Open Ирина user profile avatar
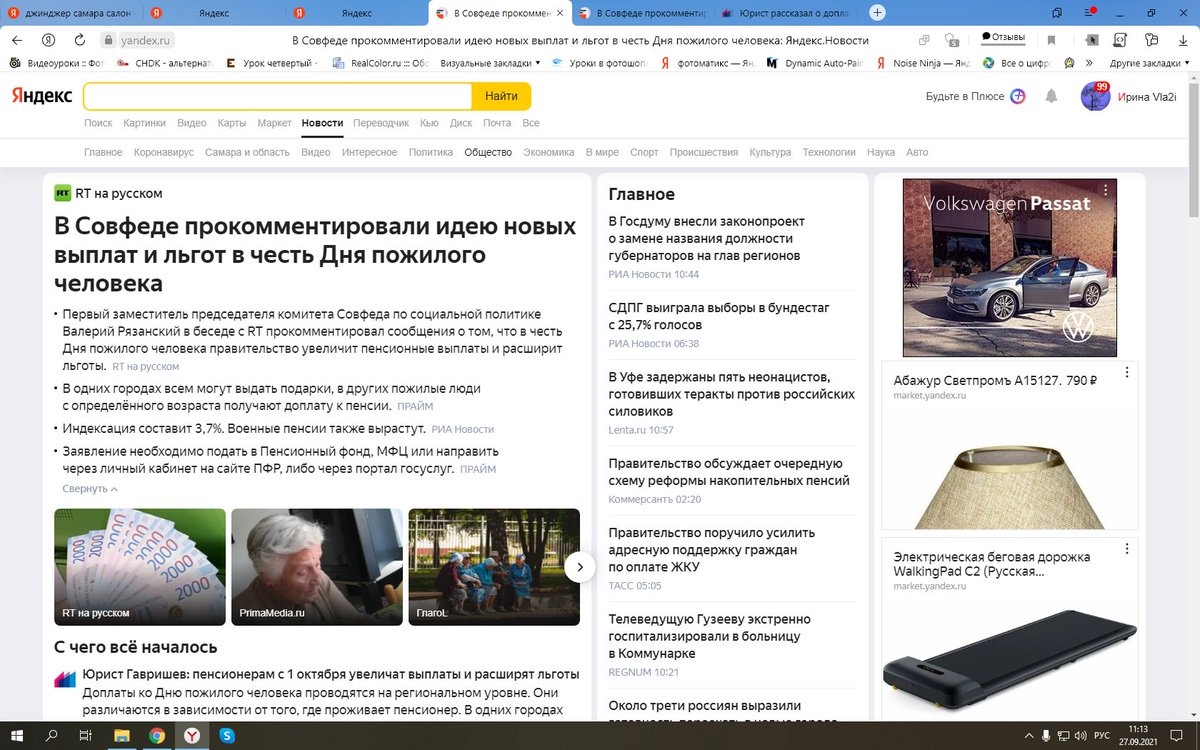The image size is (1200, 750). (1096, 96)
